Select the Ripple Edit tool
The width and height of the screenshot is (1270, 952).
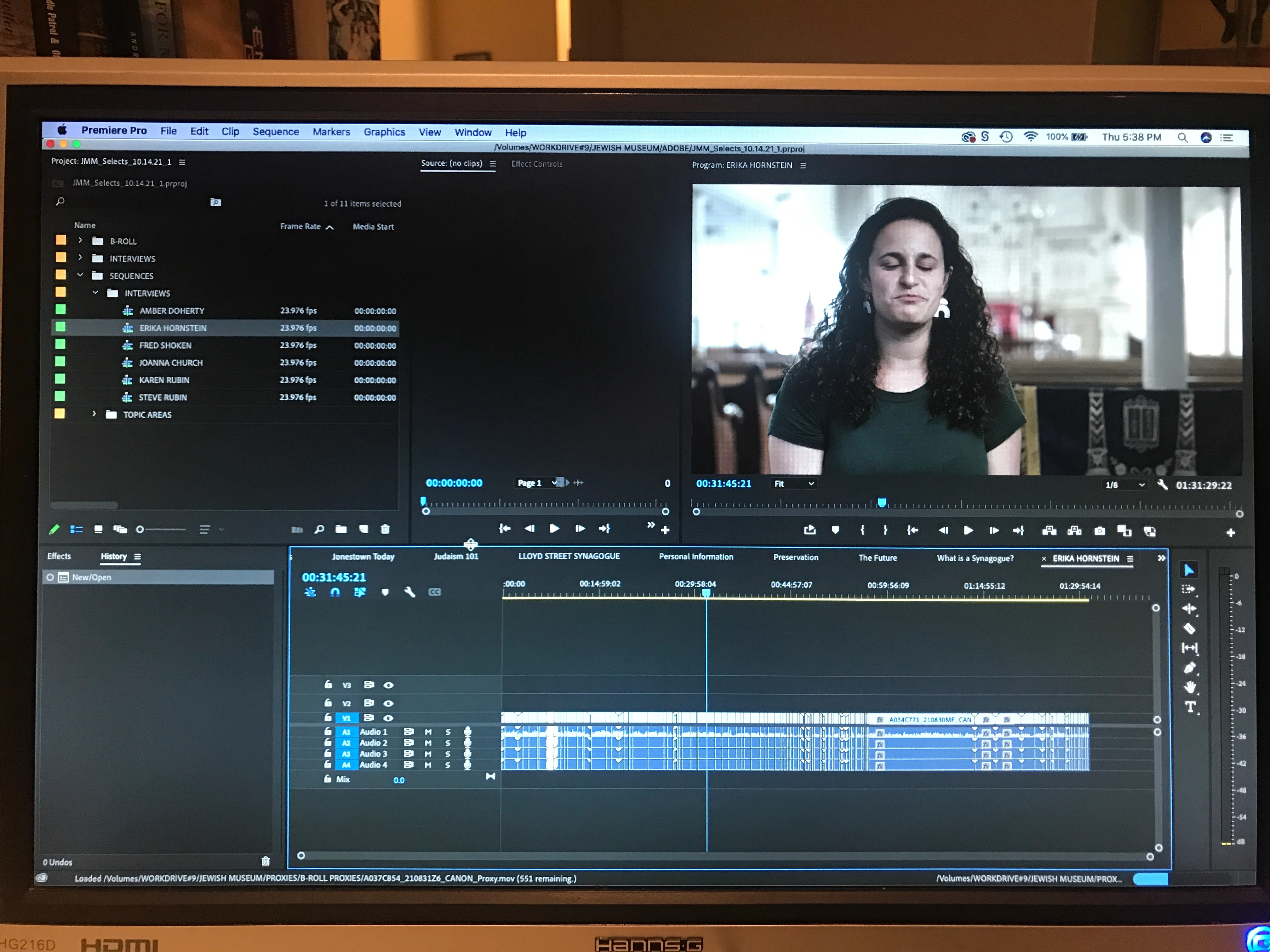[1189, 609]
